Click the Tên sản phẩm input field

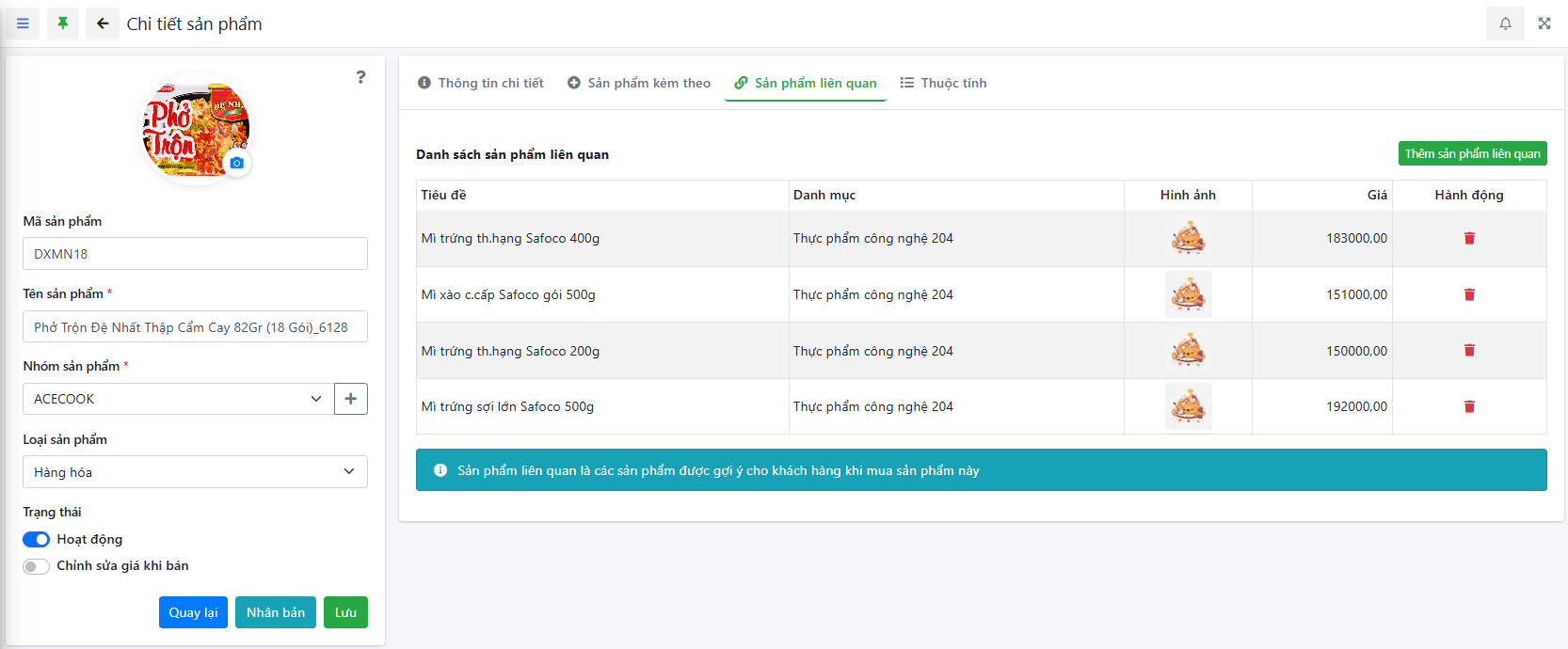[195, 327]
